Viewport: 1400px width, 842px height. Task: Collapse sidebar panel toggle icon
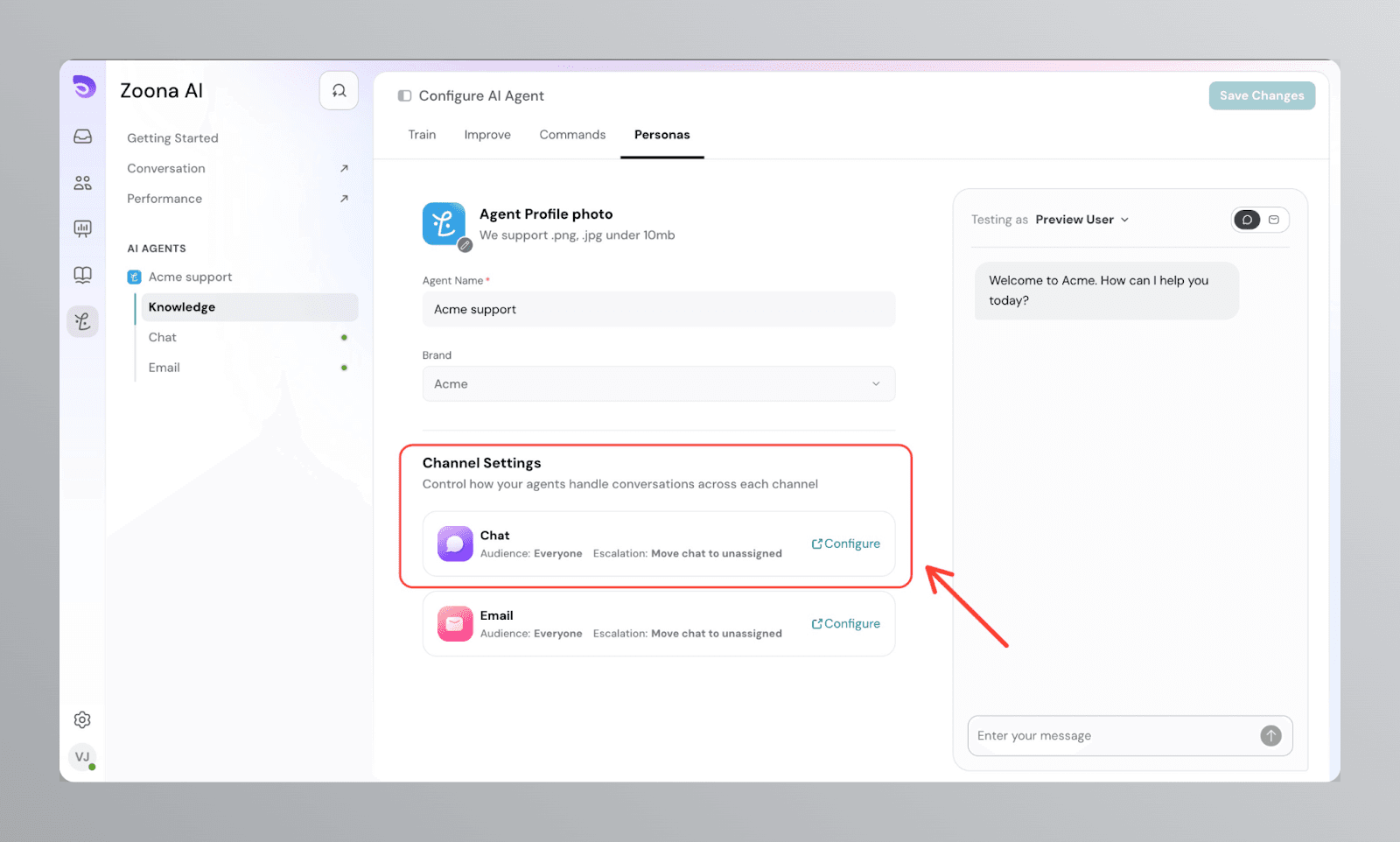coord(404,96)
